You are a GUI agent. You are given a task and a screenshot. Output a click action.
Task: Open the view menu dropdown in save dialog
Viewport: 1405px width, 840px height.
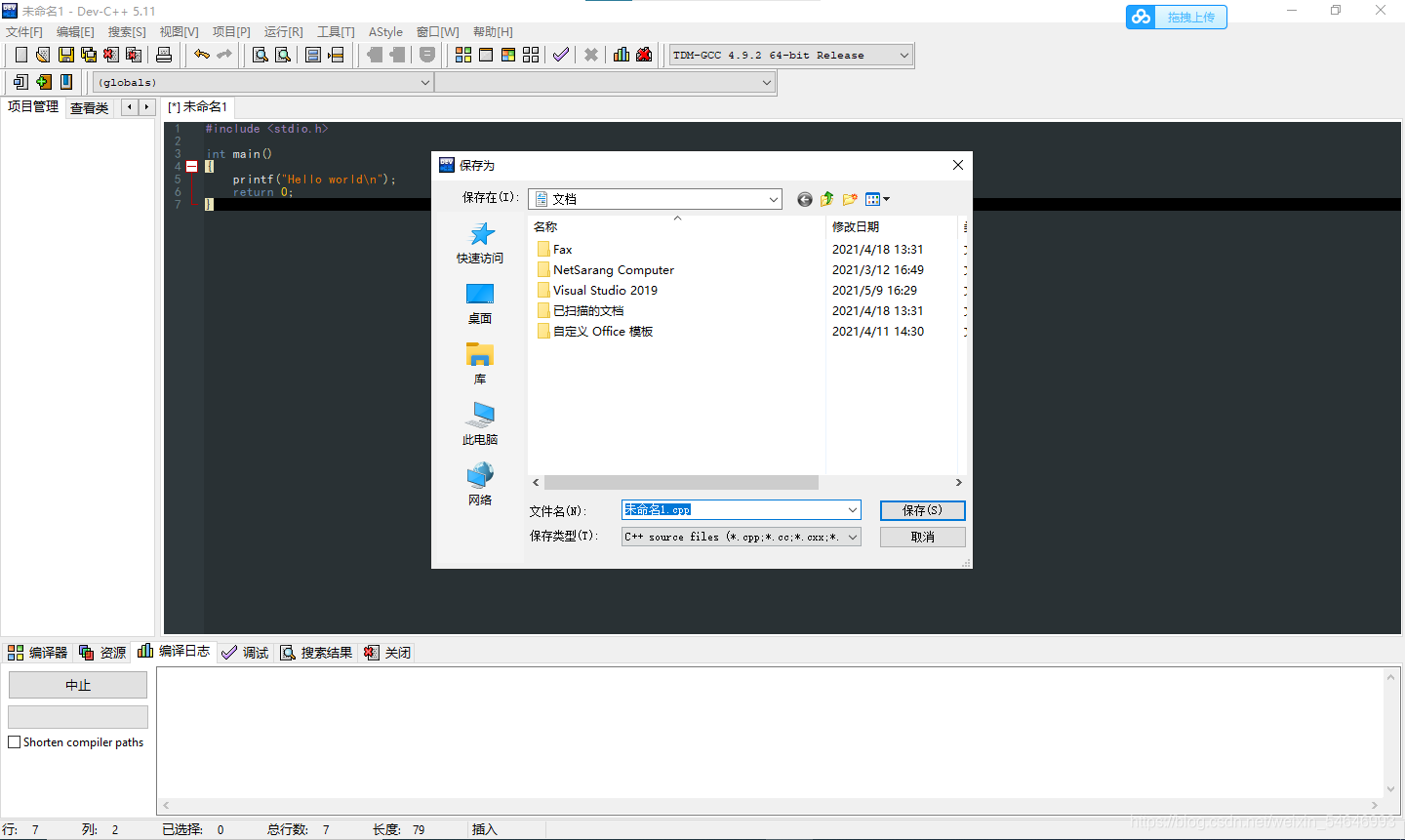pyautogui.click(x=878, y=199)
